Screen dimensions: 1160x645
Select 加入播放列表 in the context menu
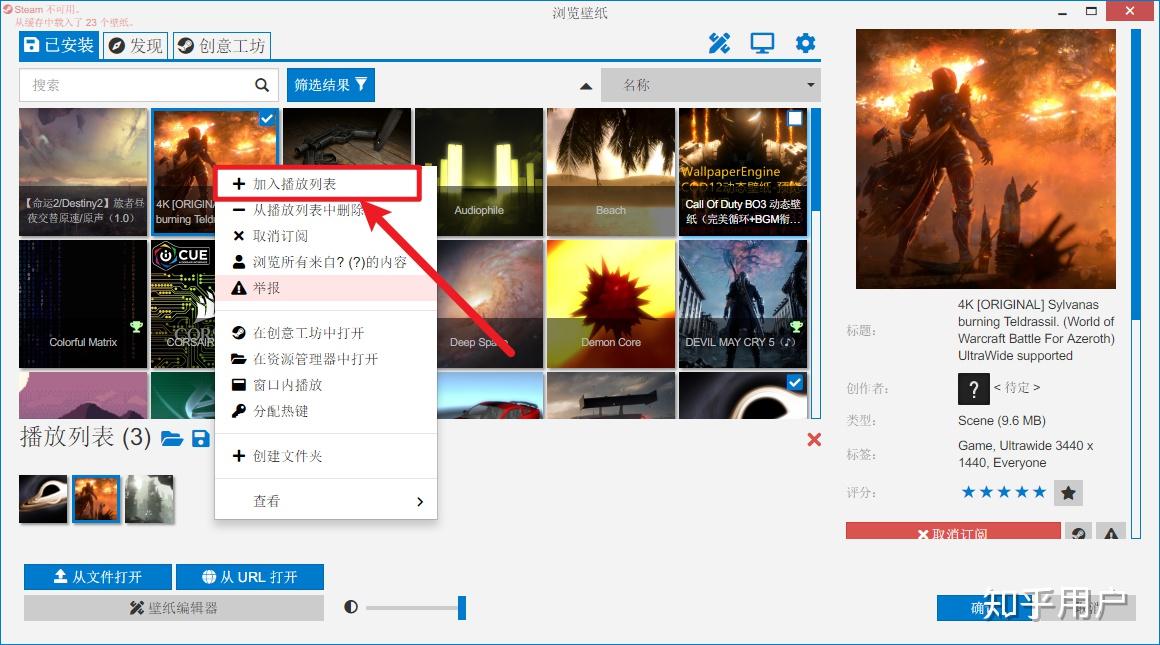[318, 183]
